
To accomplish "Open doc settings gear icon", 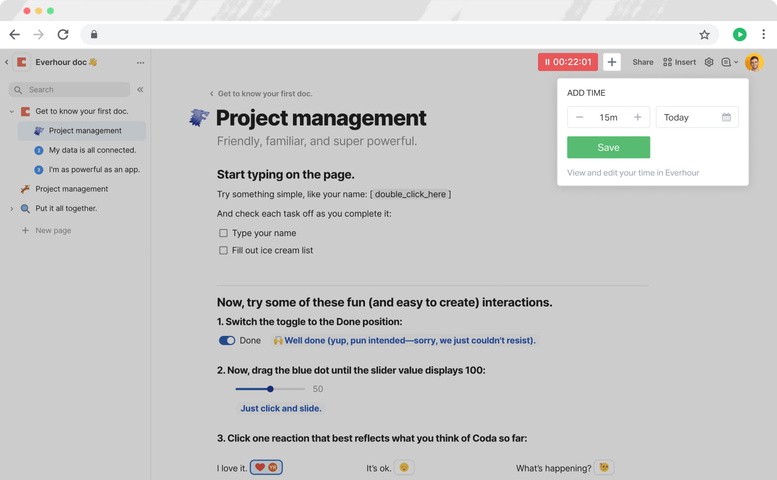I will pos(709,62).
